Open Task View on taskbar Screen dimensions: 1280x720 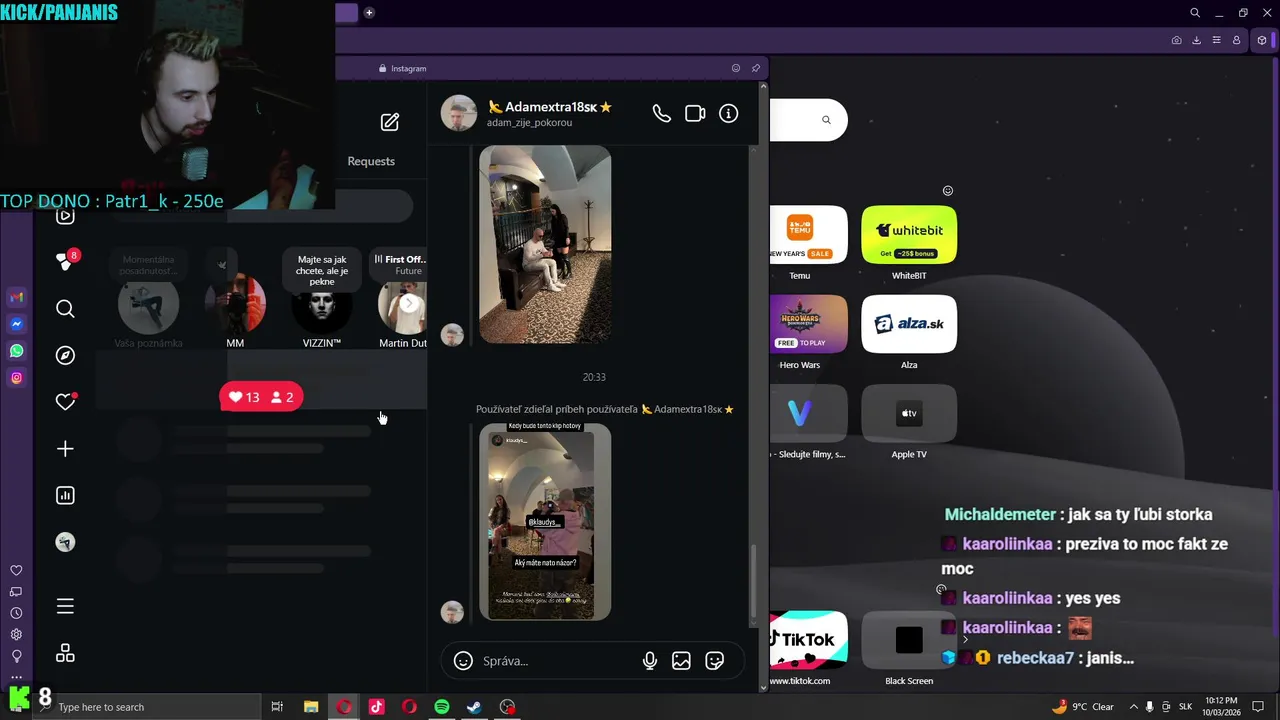click(277, 707)
